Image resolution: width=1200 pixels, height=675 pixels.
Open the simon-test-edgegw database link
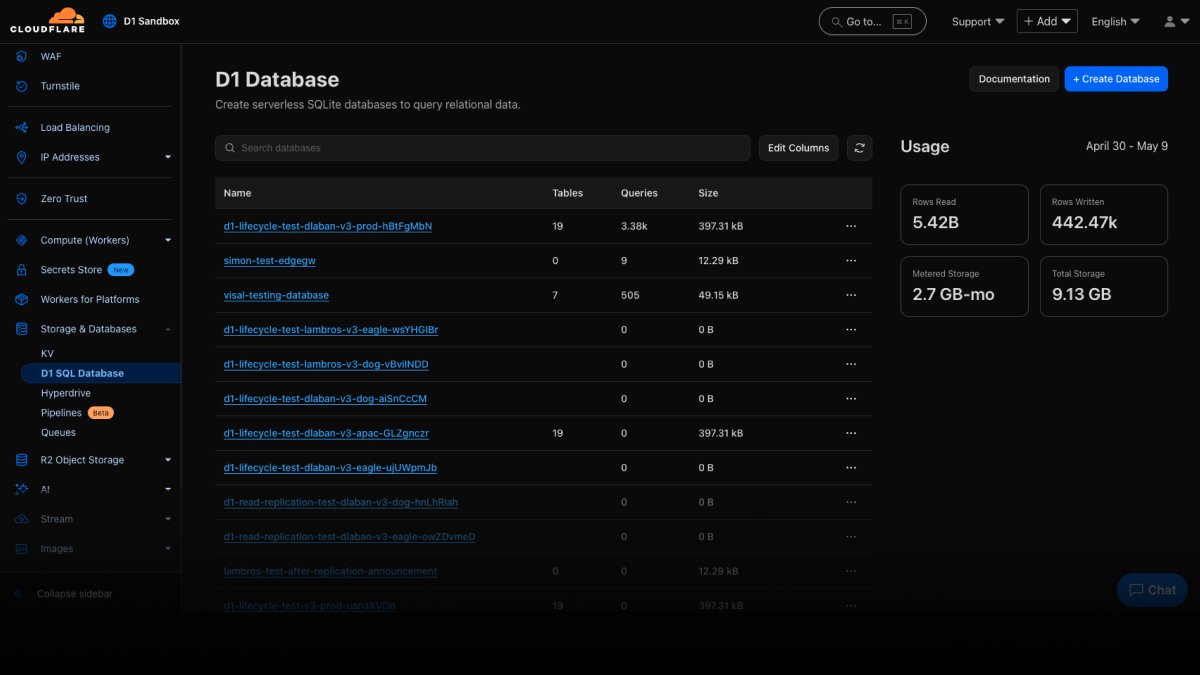click(270, 261)
